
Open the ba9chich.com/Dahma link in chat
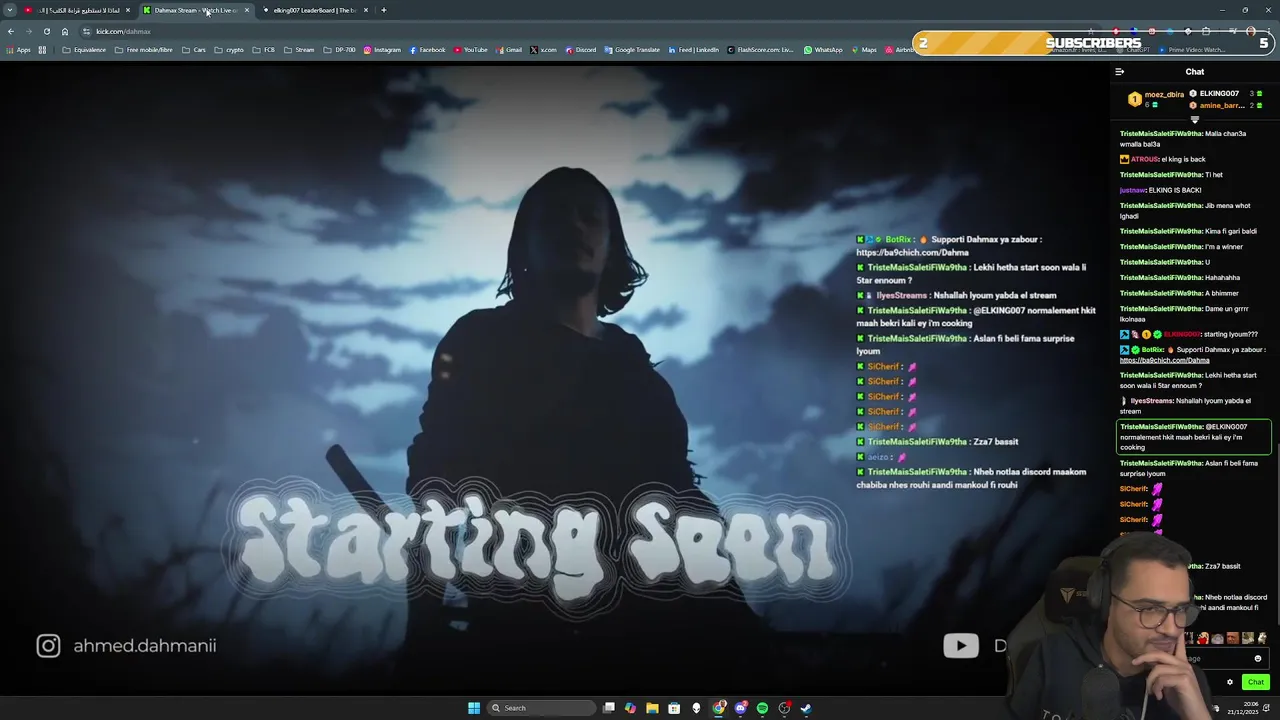[1165, 360]
